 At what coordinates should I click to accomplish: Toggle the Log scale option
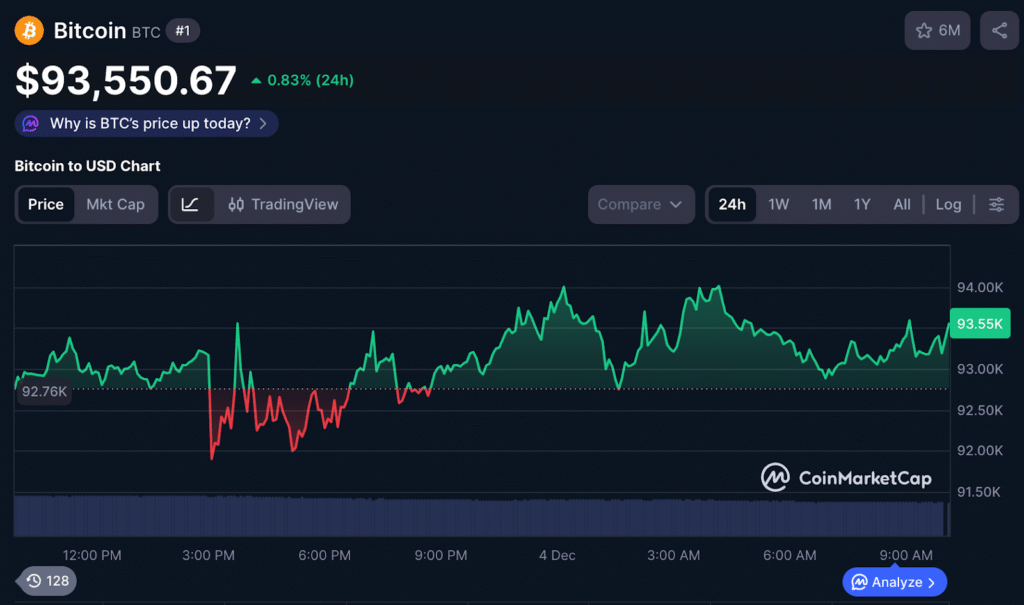(x=948, y=204)
